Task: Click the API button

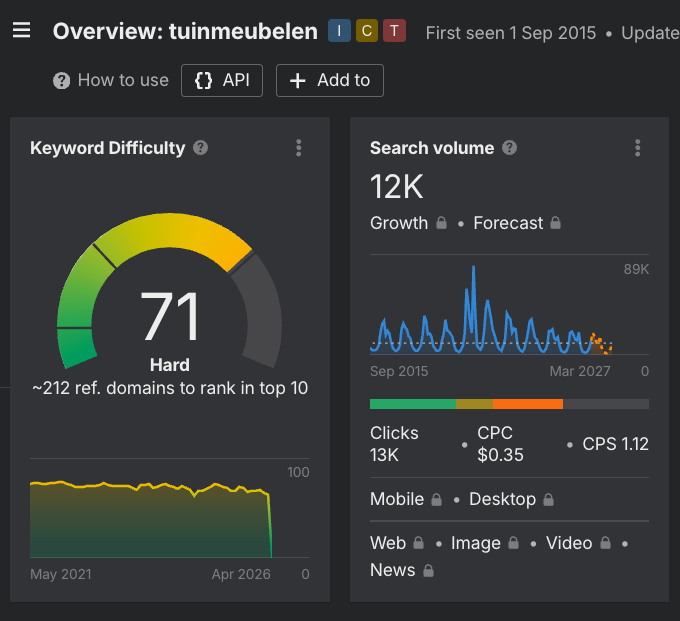Action: (x=222, y=80)
